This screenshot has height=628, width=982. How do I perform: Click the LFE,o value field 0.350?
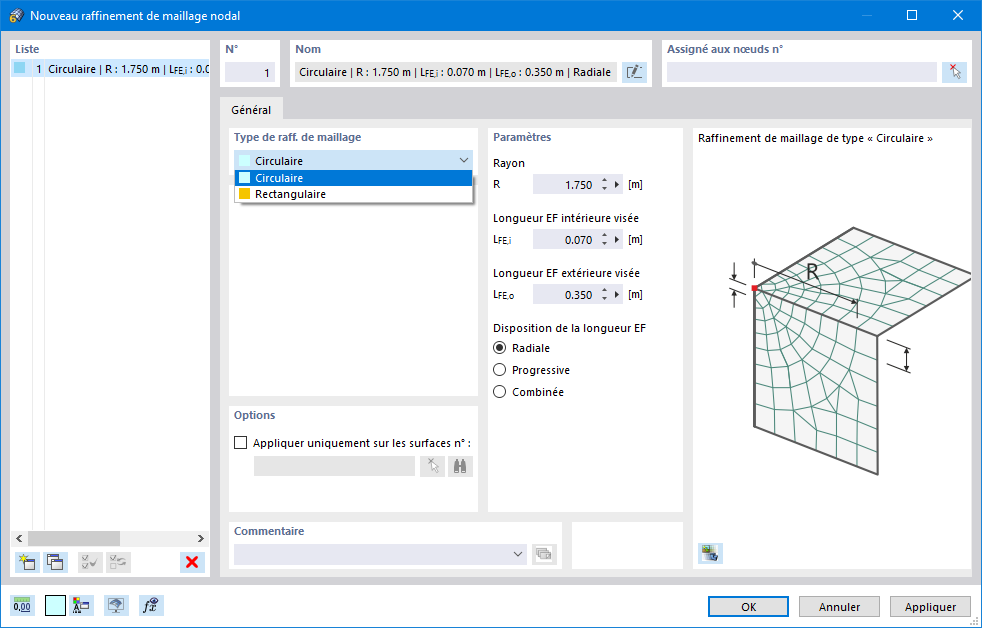pos(566,295)
